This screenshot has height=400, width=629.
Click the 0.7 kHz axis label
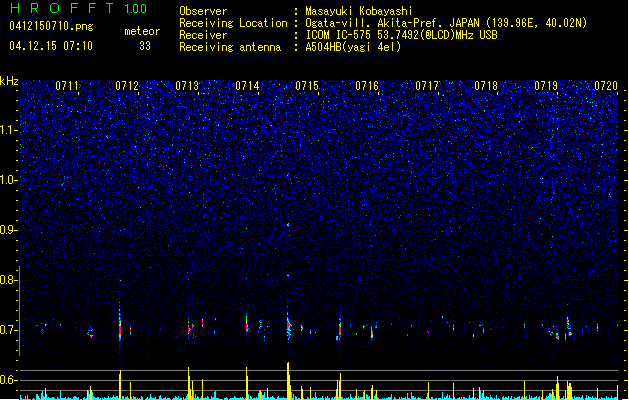tap(9, 330)
